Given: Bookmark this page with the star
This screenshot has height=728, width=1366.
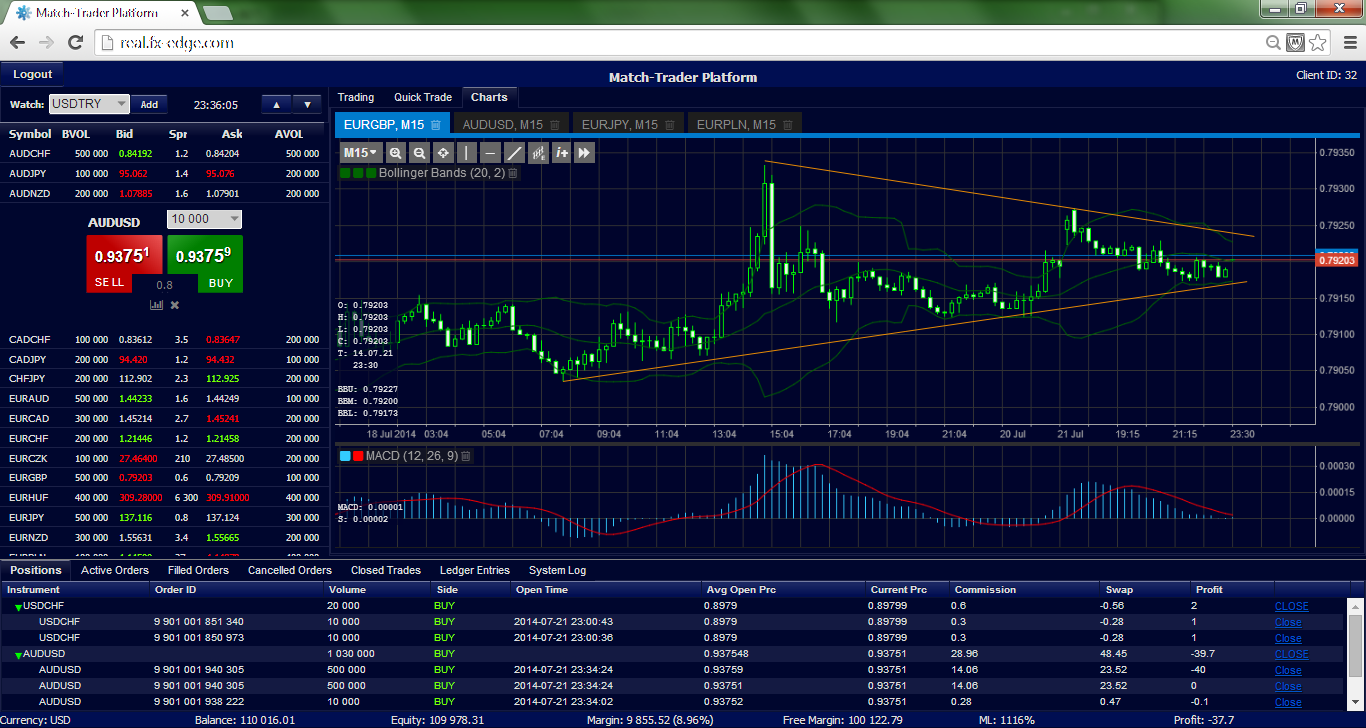Looking at the screenshot, I should (1318, 43).
